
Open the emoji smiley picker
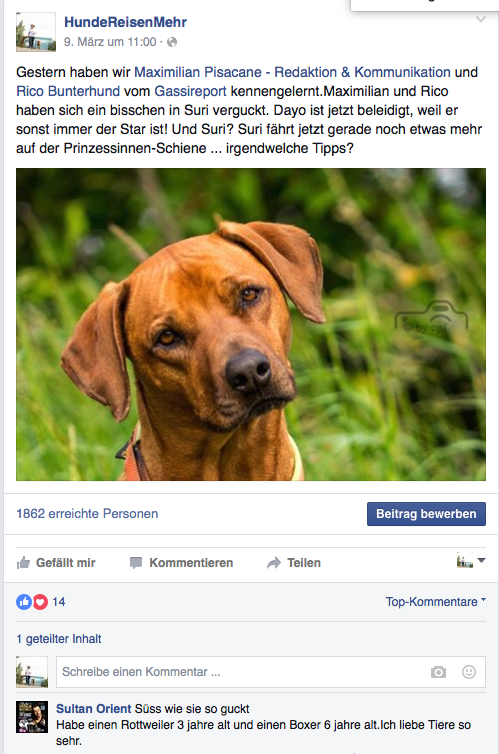pyautogui.click(x=469, y=672)
